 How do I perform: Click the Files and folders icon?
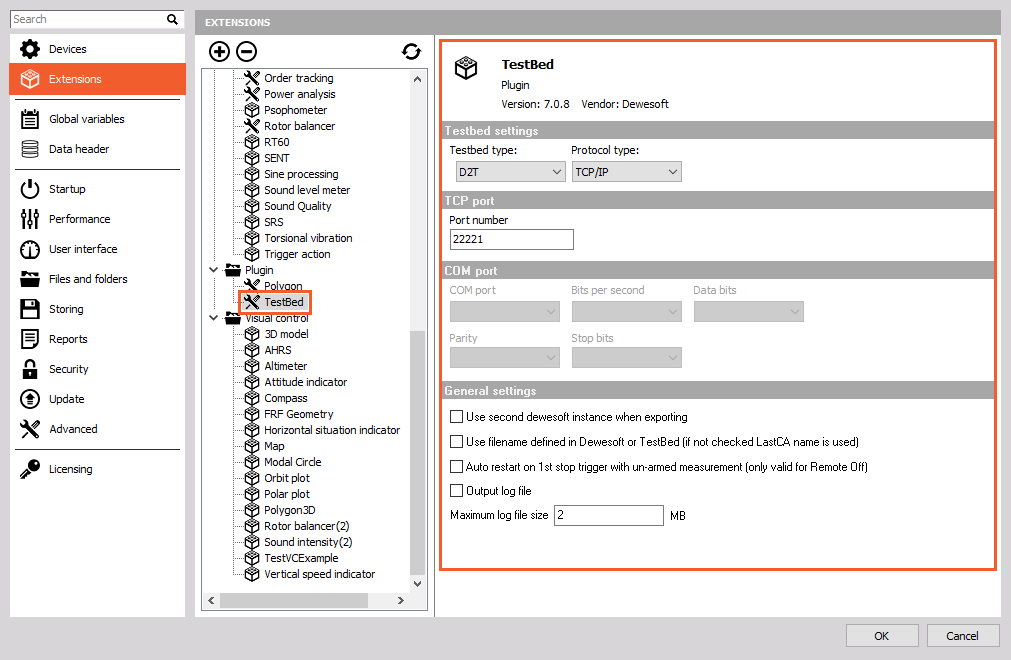(x=30, y=279)
